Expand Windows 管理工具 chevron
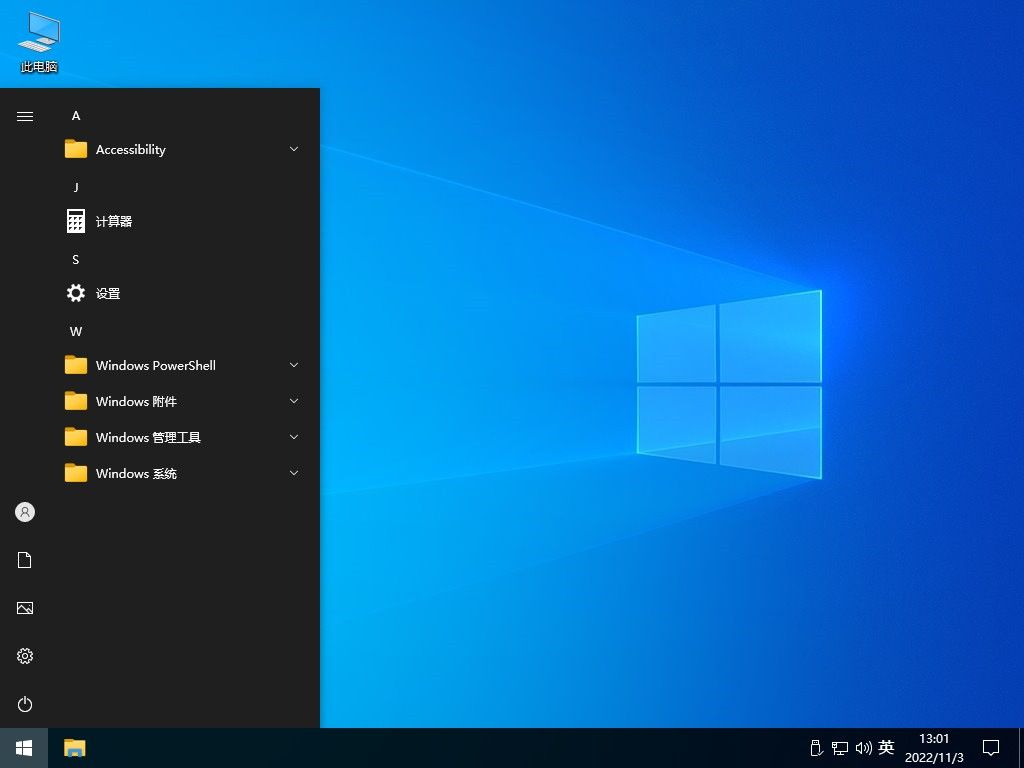The image size is (1024, 768). [294, 437]
